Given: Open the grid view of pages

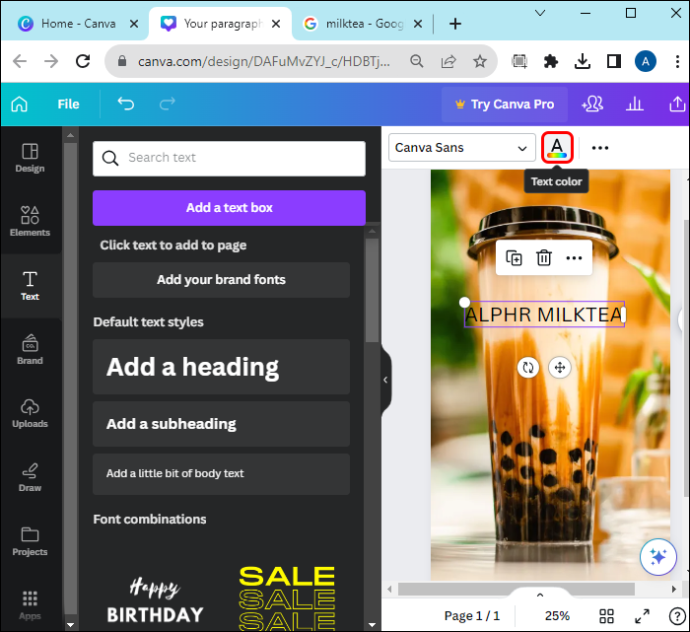Looking at the screenshot, I should tap(606, 616).
